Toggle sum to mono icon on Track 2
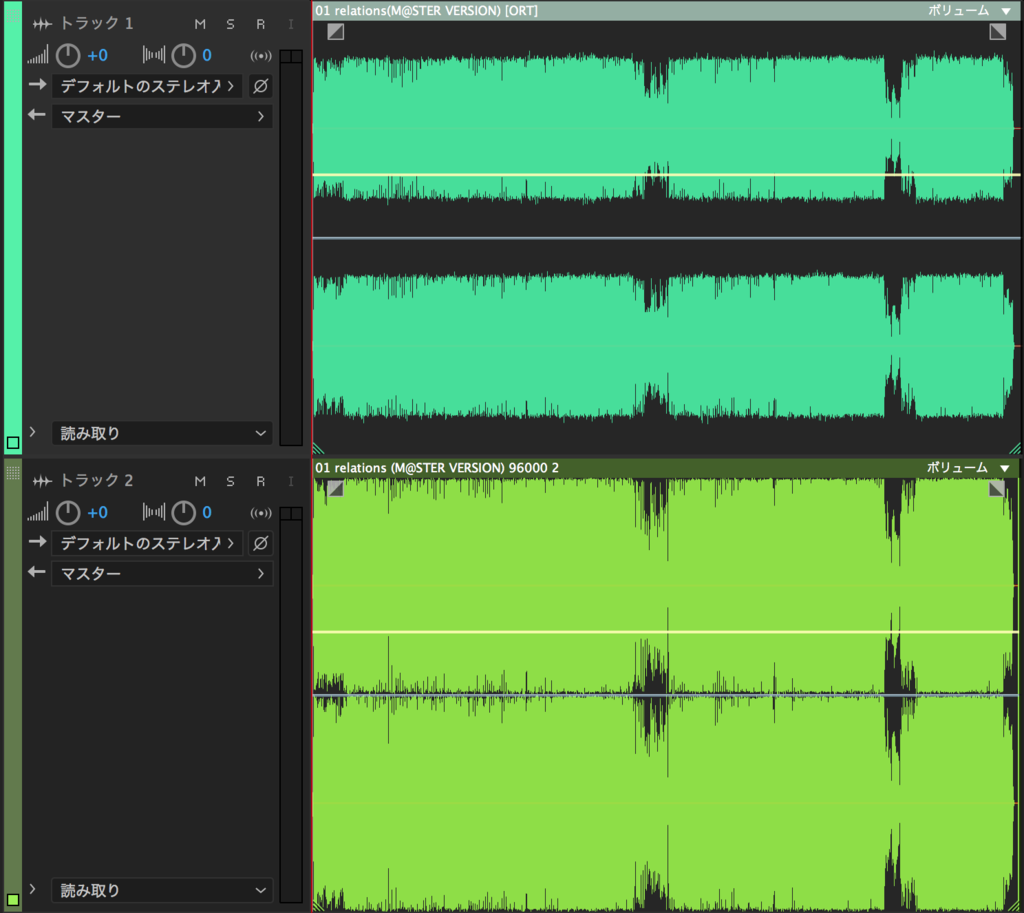The height and width of the screenshot is (913, 1024). click(261, 513)
